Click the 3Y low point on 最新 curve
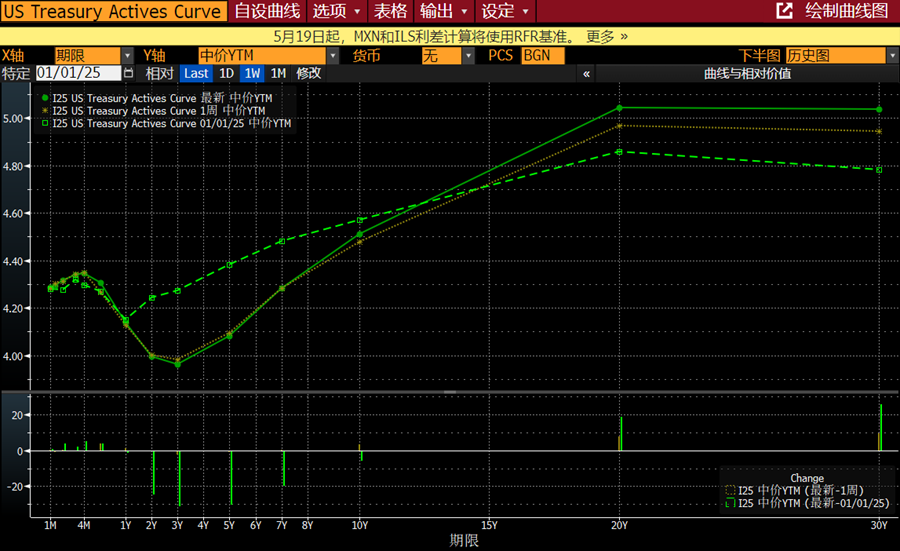The height and width of the screenshot is (551, 900). 178,364
